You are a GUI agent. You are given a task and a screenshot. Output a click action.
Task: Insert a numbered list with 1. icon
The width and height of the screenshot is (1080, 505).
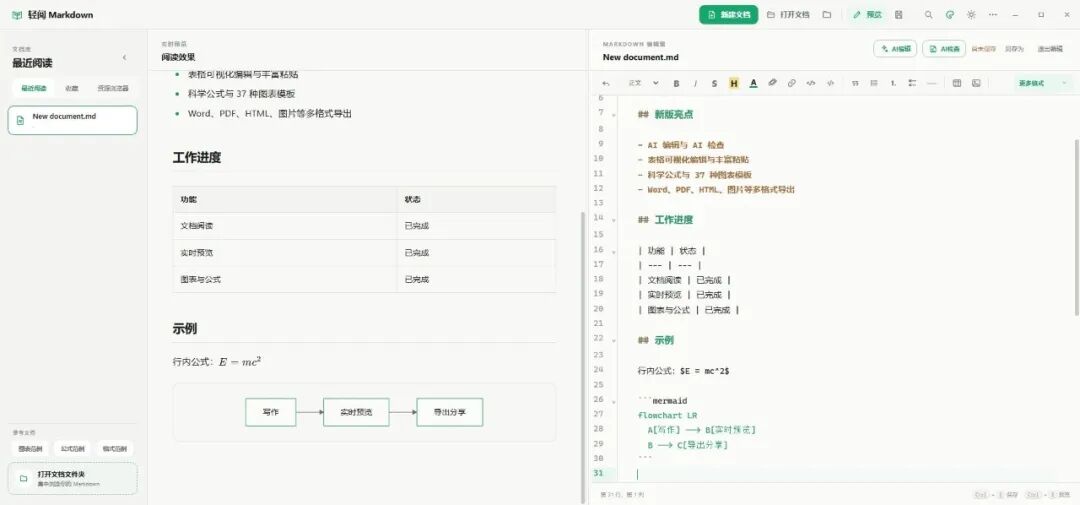(x=893, y=83)
